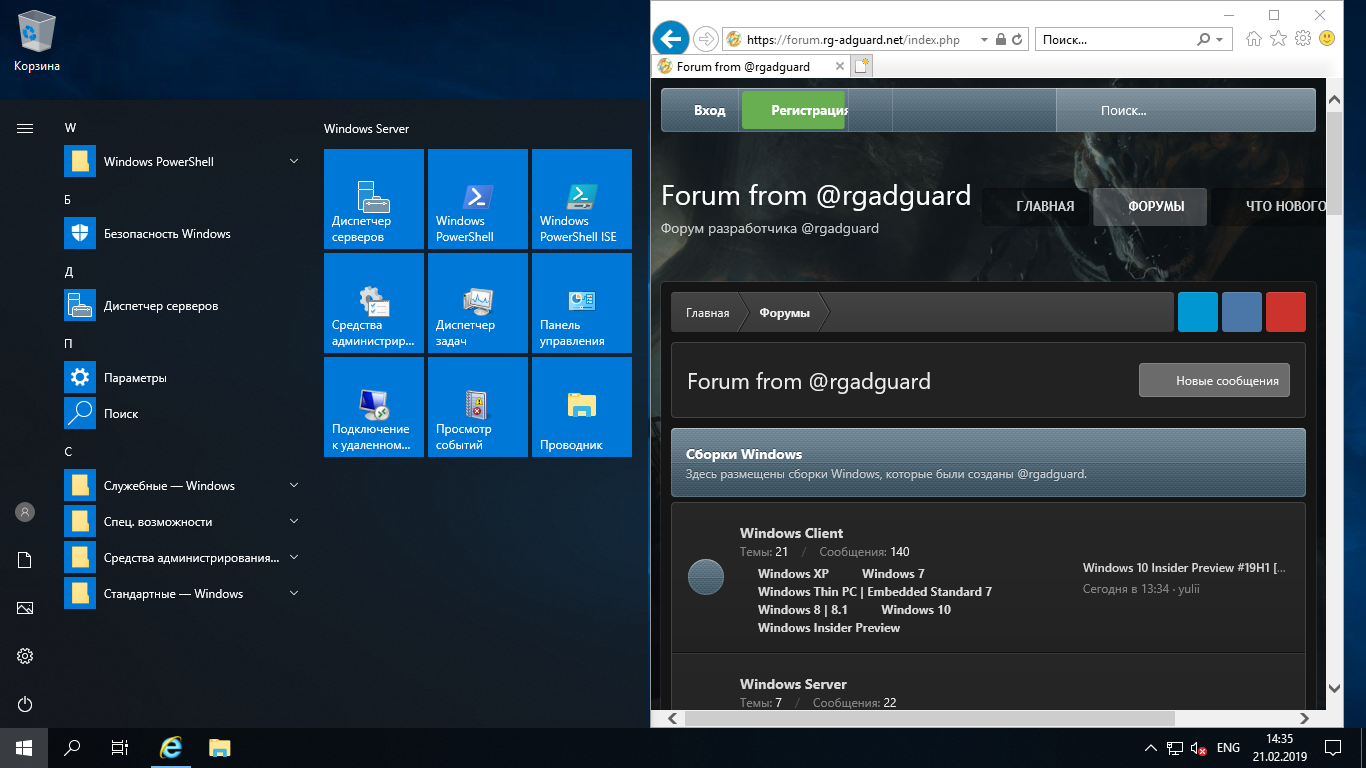Image resolution: width=1366 pixels, height=768 pixels.
Task: Close the Forum from @rgadguard tab
Action: coord(838,67)
